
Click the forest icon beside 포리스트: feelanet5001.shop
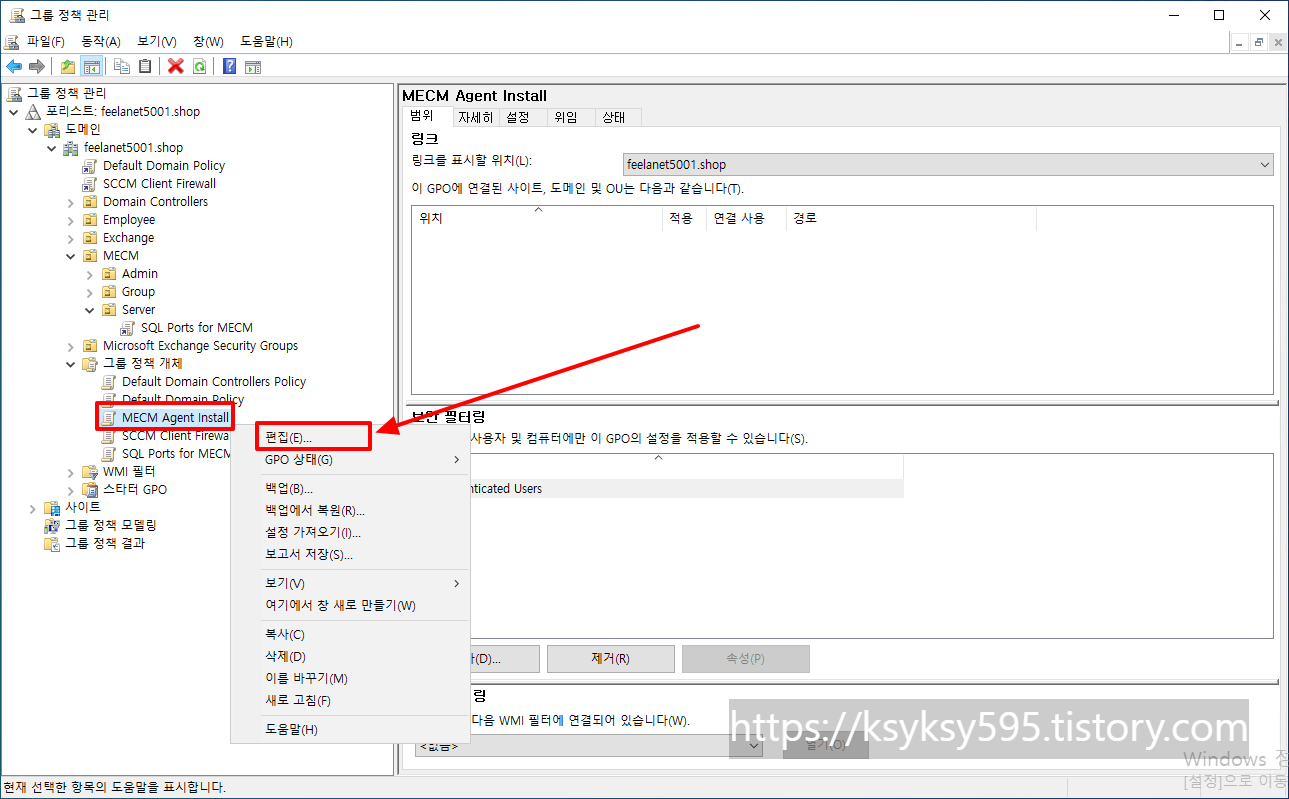click(x=34, y=112)
